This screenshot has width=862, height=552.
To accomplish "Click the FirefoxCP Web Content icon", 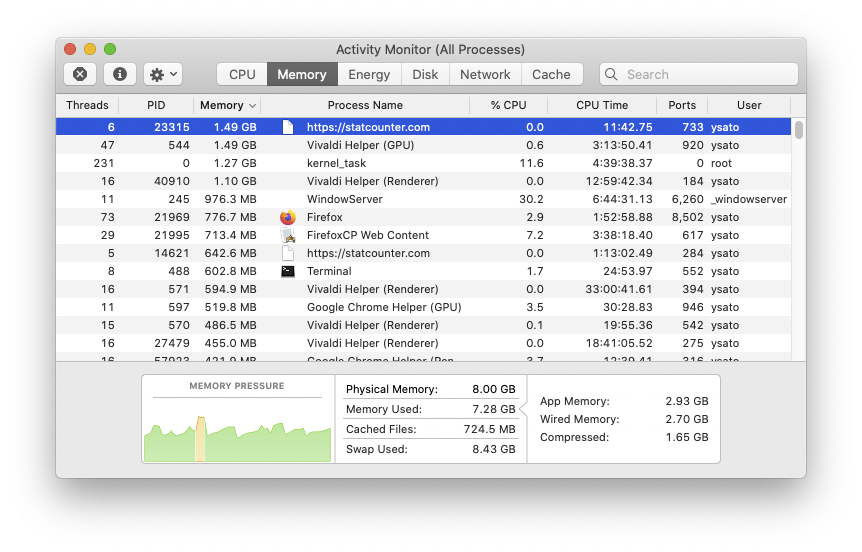I will (288, 235).
